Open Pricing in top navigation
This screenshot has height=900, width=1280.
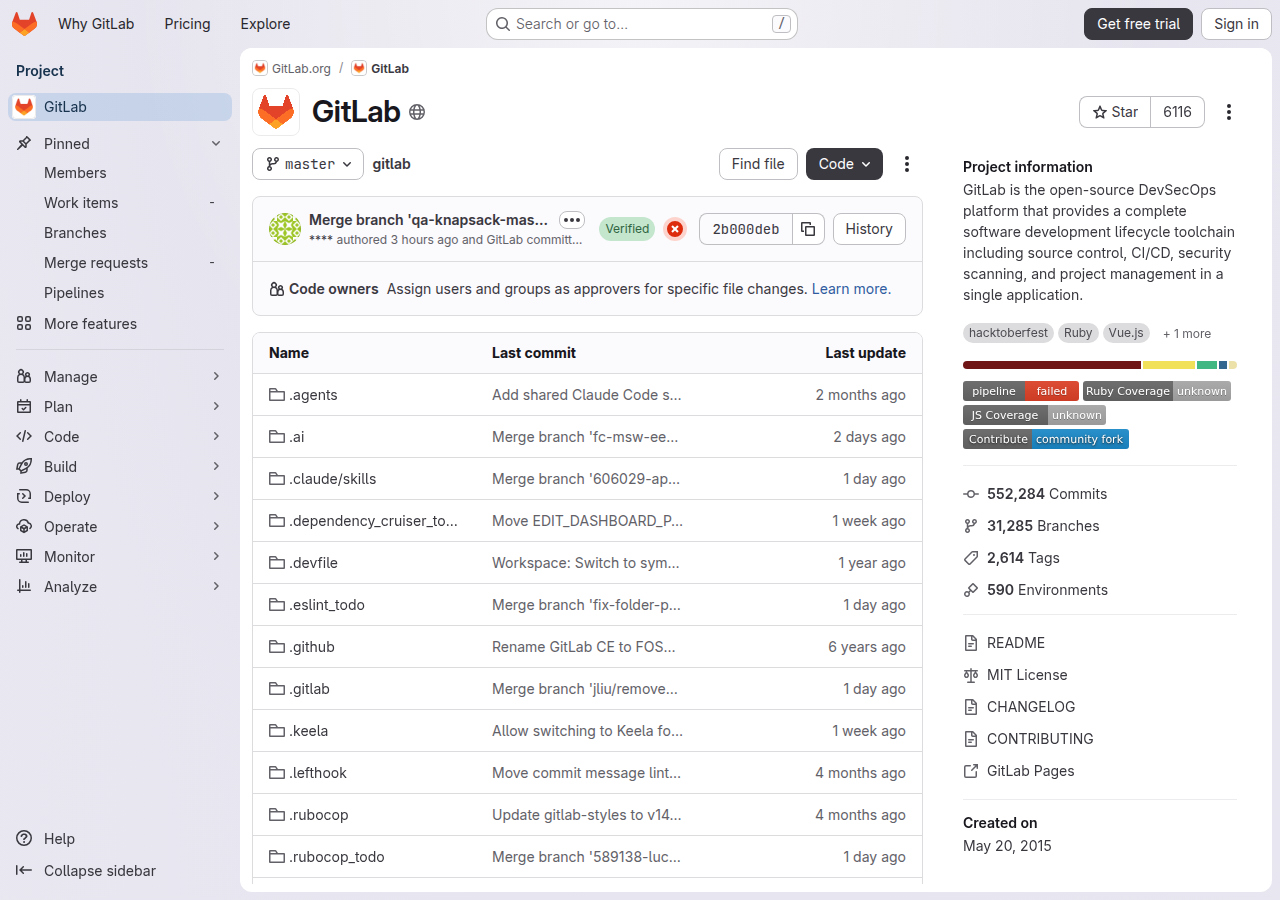187,24
